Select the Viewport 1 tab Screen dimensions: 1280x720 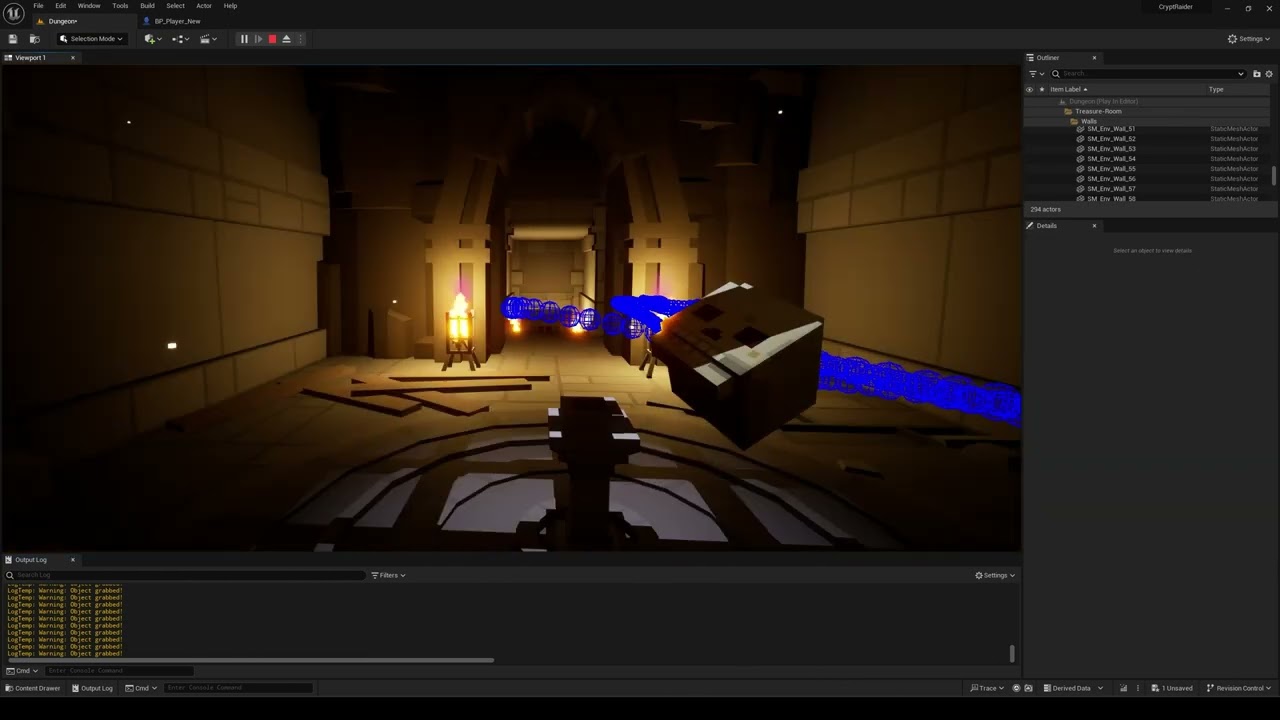pyautogui.click(x=30, y=58)
